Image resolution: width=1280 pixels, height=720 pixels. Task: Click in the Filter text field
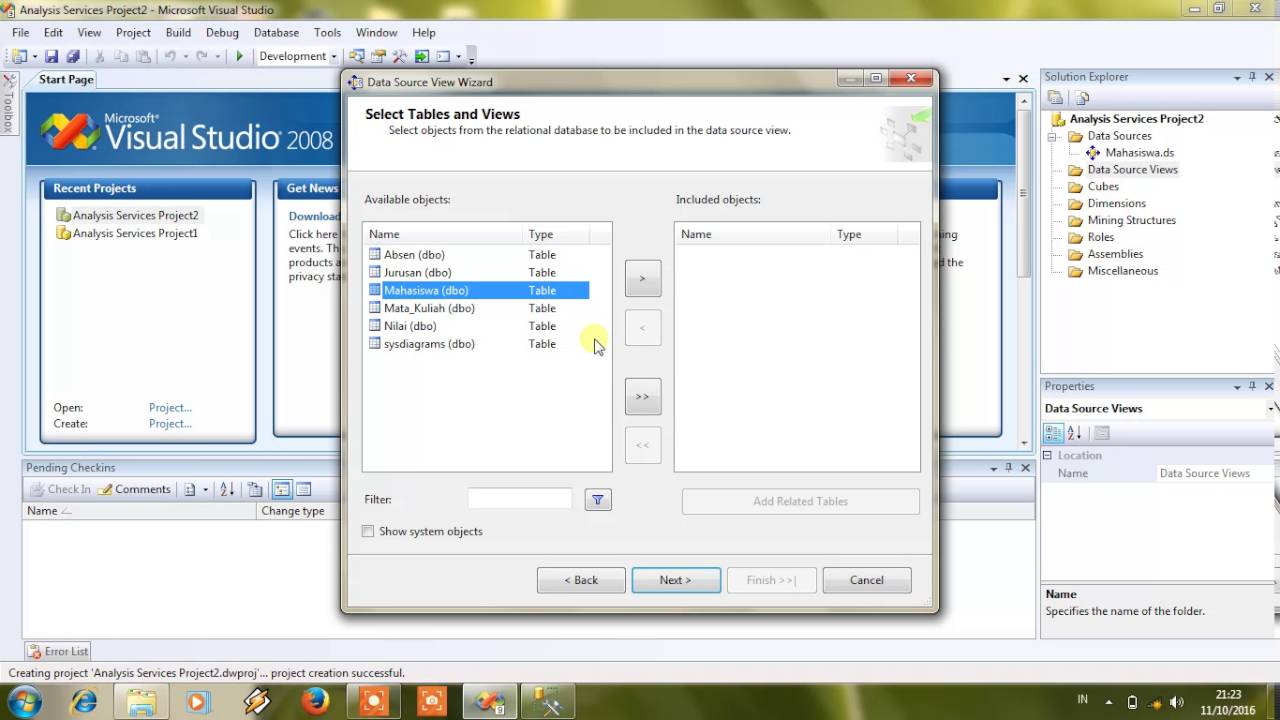520,499
